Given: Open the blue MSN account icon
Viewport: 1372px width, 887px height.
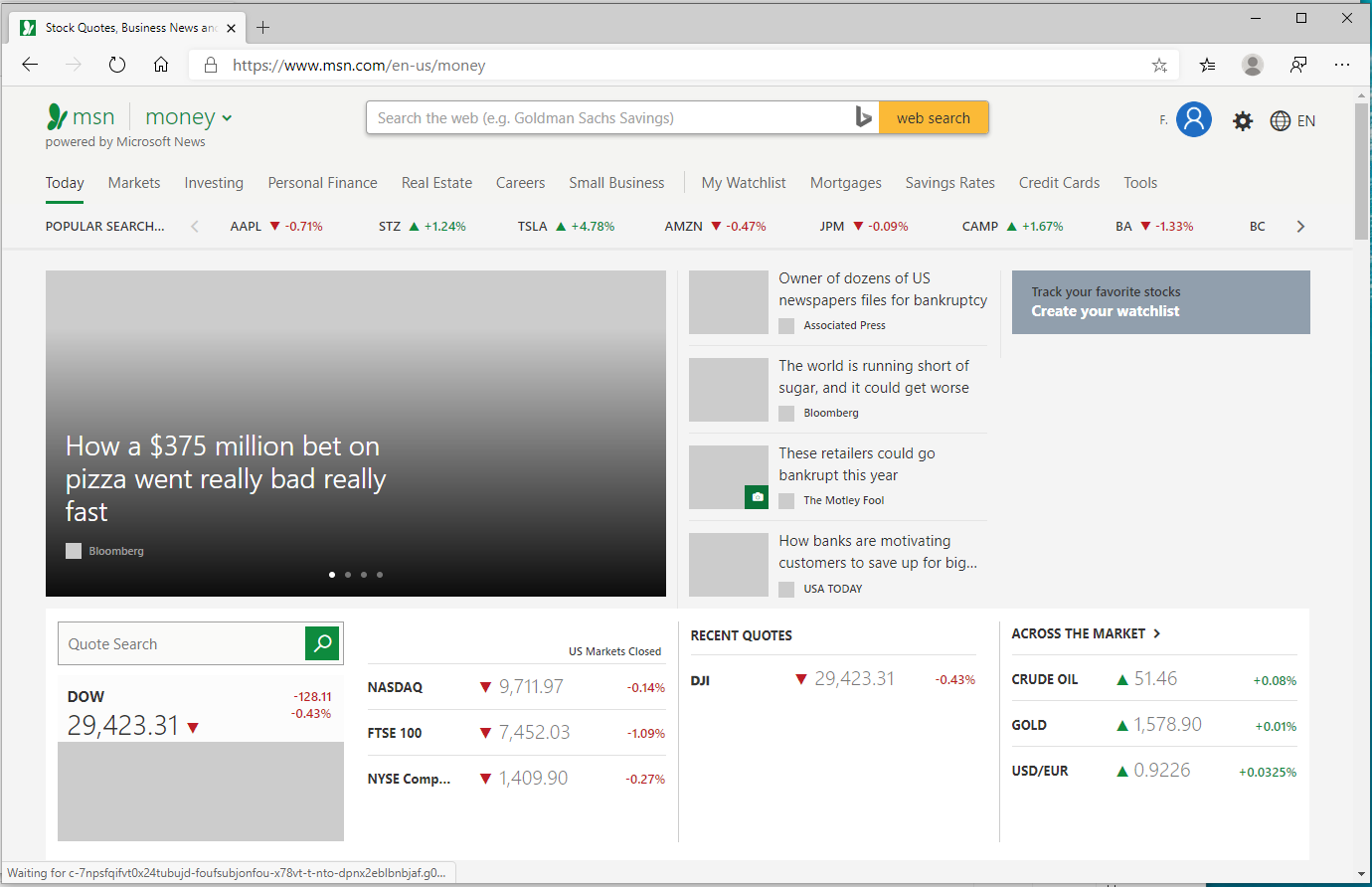Looking at the screenshot, I should click(x=1194, y=119).
